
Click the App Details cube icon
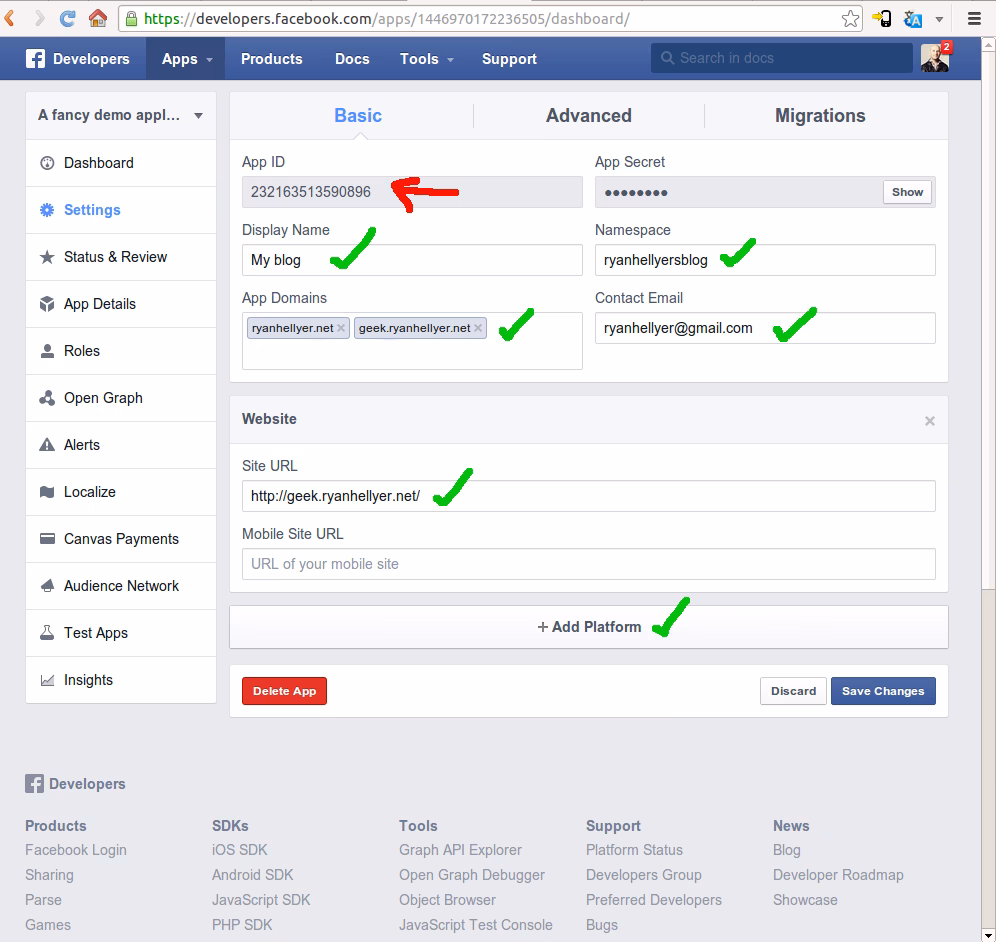coord(47,304)
